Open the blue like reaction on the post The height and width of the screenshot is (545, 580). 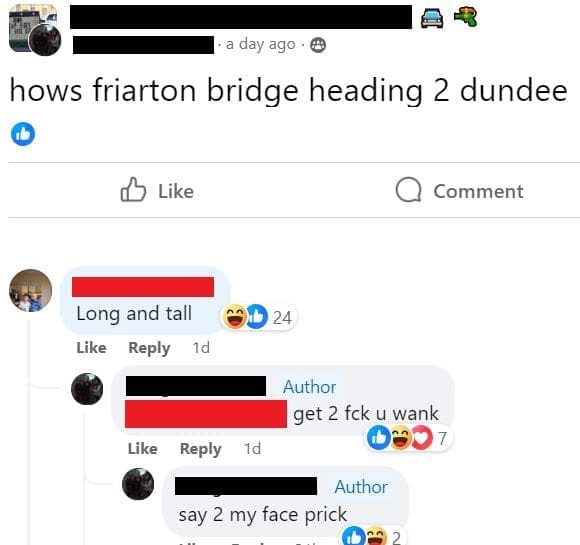(23, 134)
